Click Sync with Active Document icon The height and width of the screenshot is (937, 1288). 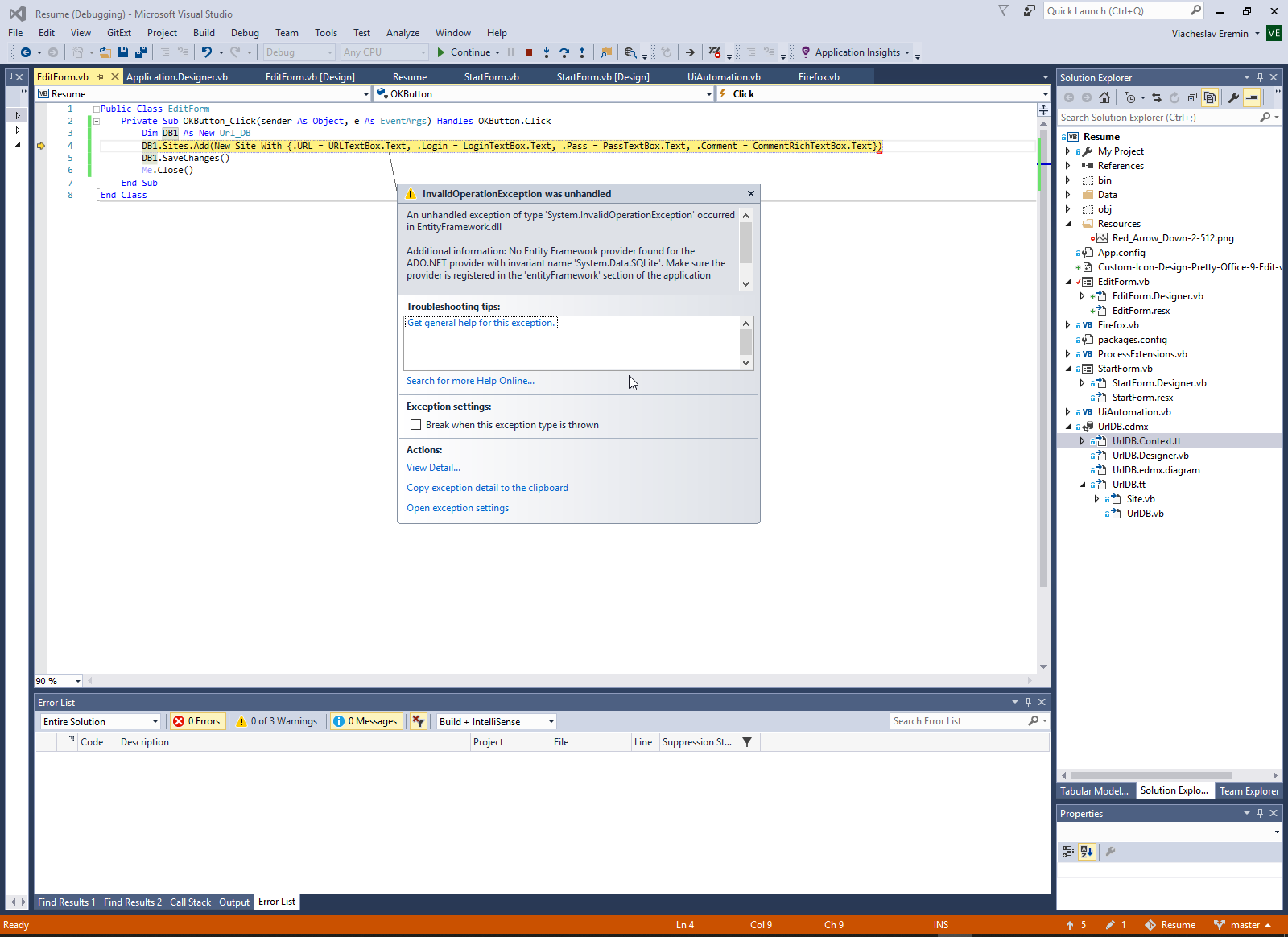(1157, 97)
